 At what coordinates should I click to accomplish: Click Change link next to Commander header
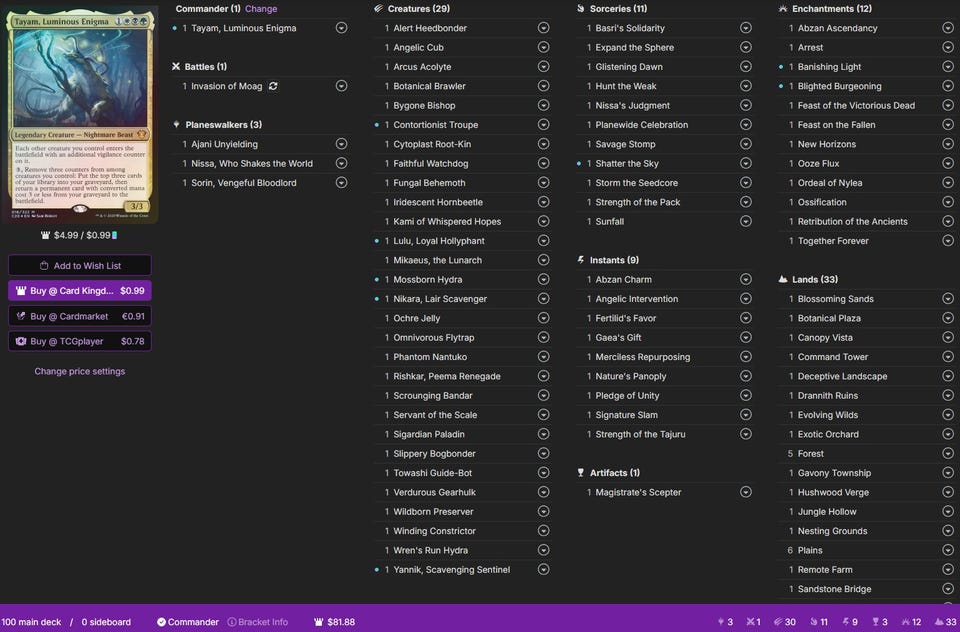[261, 9]
